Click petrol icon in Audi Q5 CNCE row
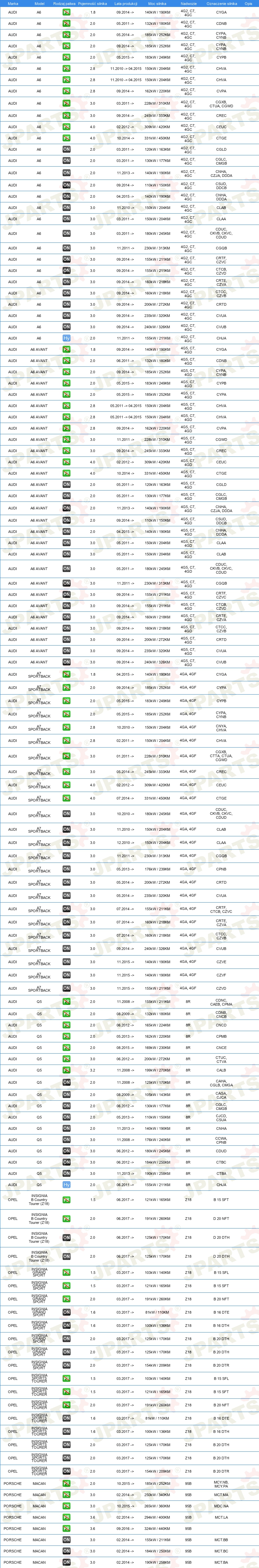This screenshot has height=1568, width=259. pyautogui.click(x=66, y=1048)
